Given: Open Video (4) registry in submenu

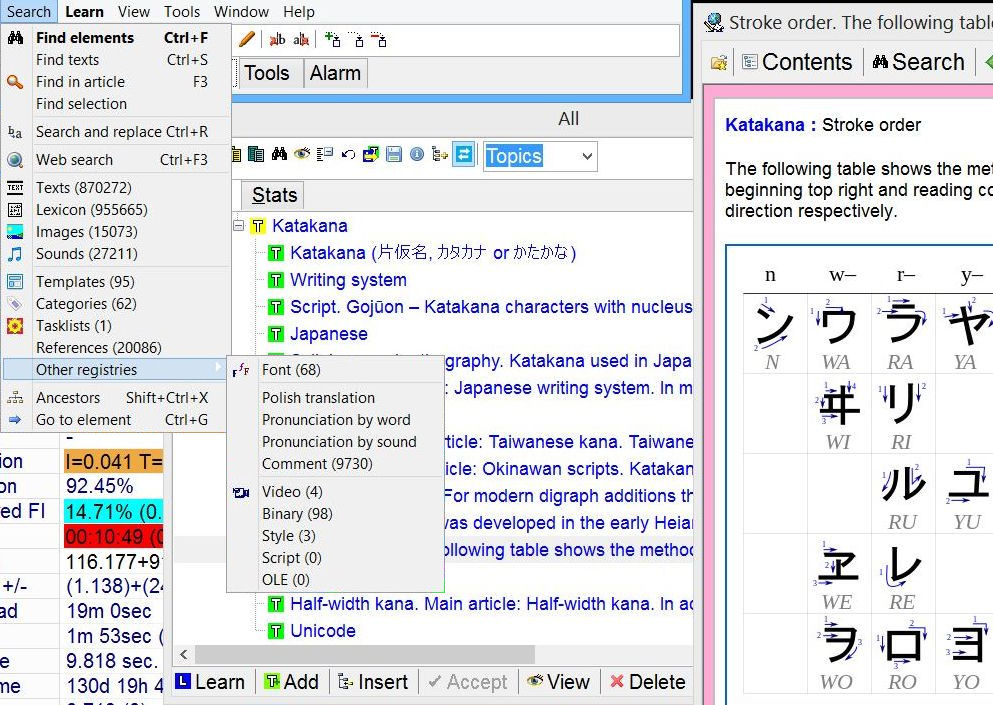Looking at the screenshot, I should (x=335, y=492).
